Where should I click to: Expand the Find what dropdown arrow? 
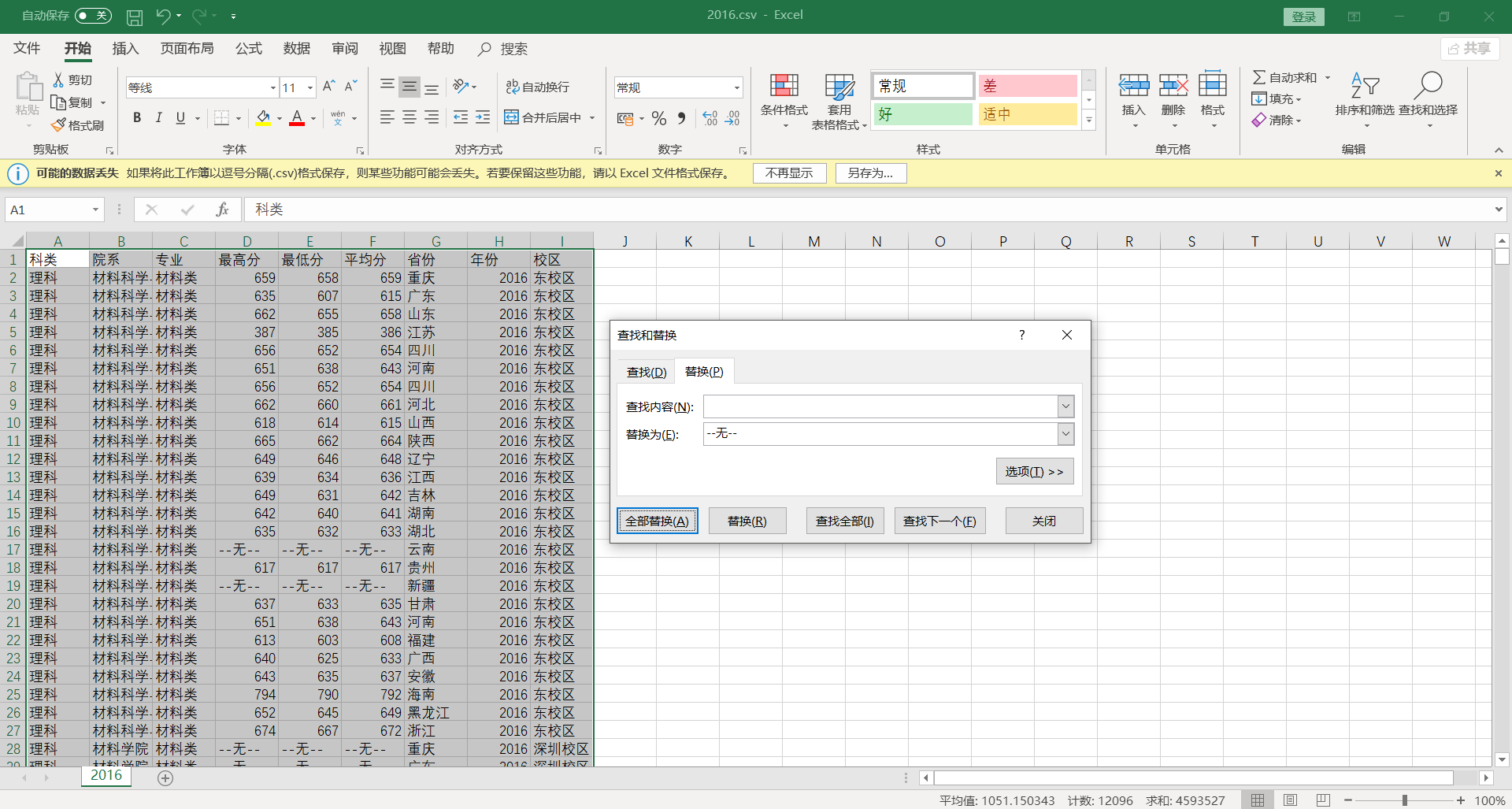click(1065, 406)
